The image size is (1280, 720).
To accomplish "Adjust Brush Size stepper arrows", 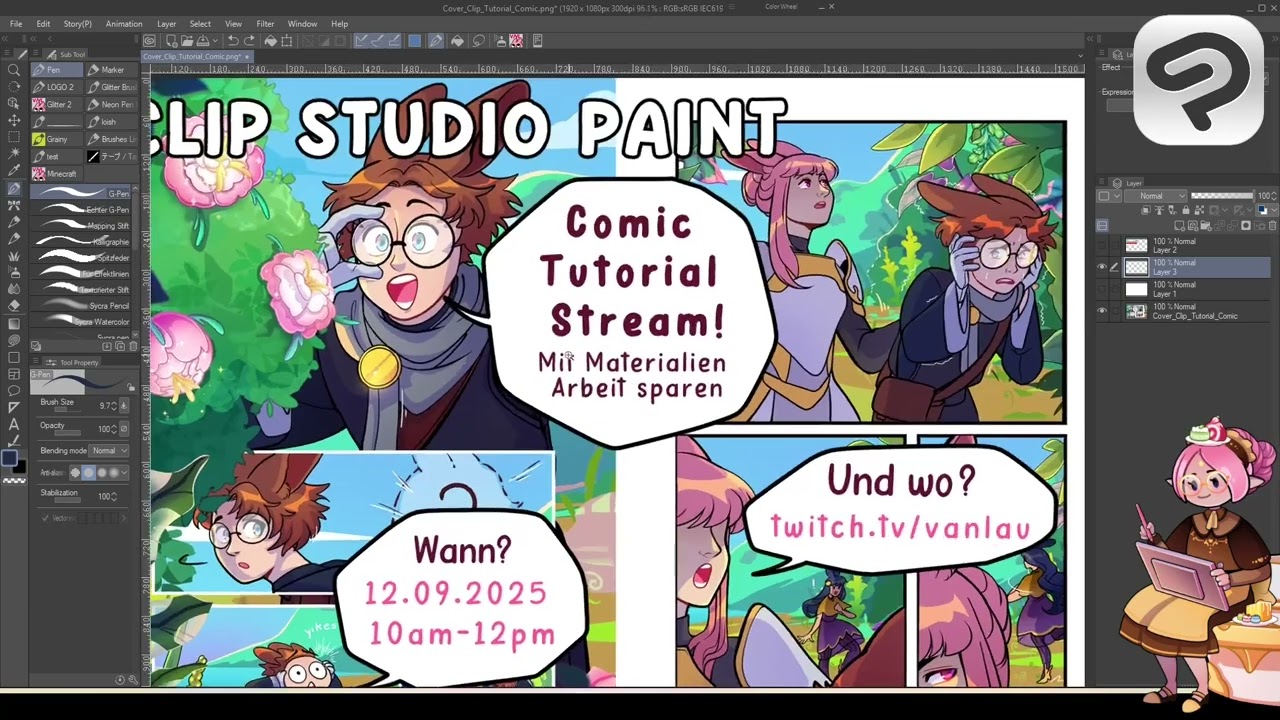I will pyautogui.click(x=113, y=405).
